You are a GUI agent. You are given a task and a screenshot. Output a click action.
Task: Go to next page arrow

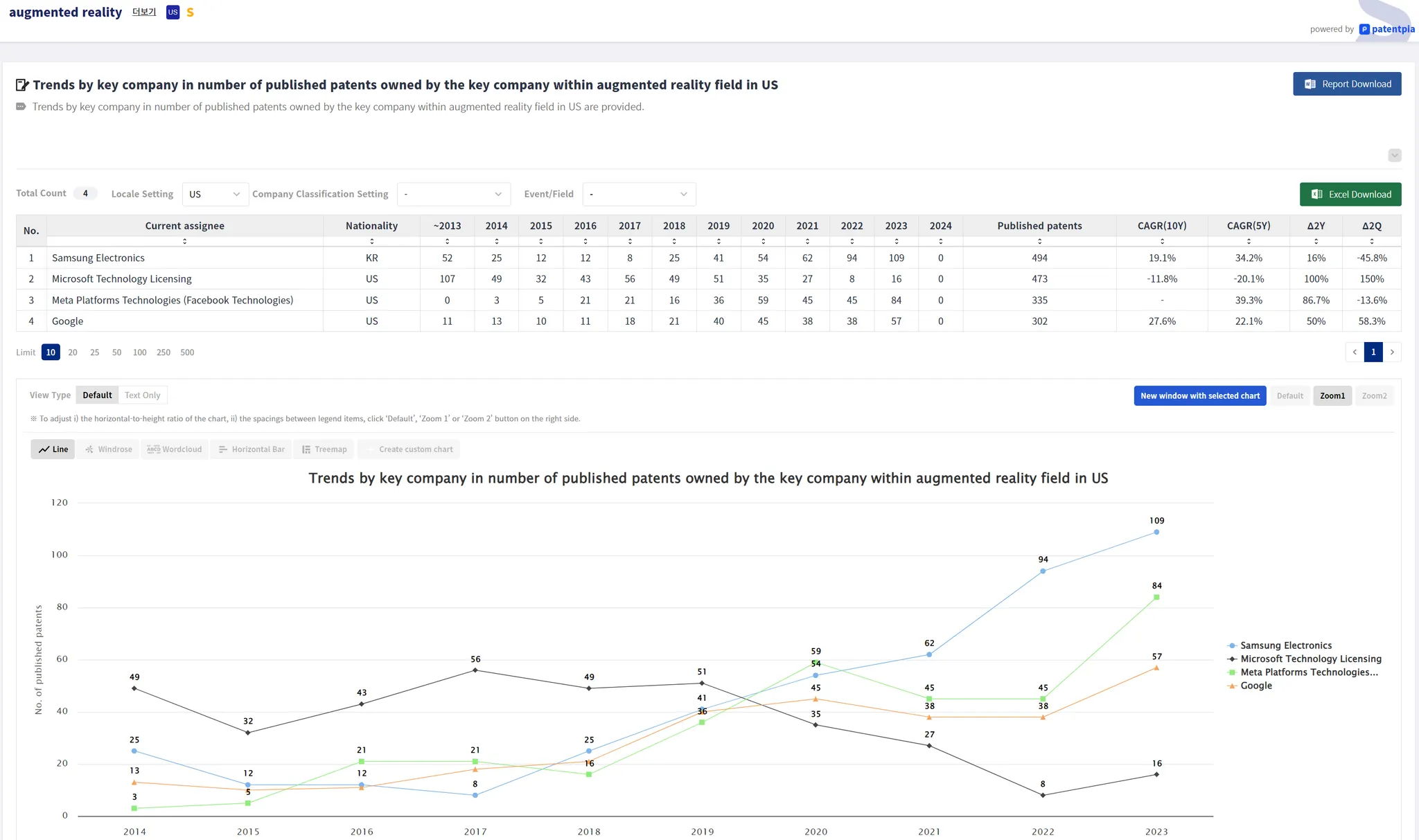[x=1392, y=352]
